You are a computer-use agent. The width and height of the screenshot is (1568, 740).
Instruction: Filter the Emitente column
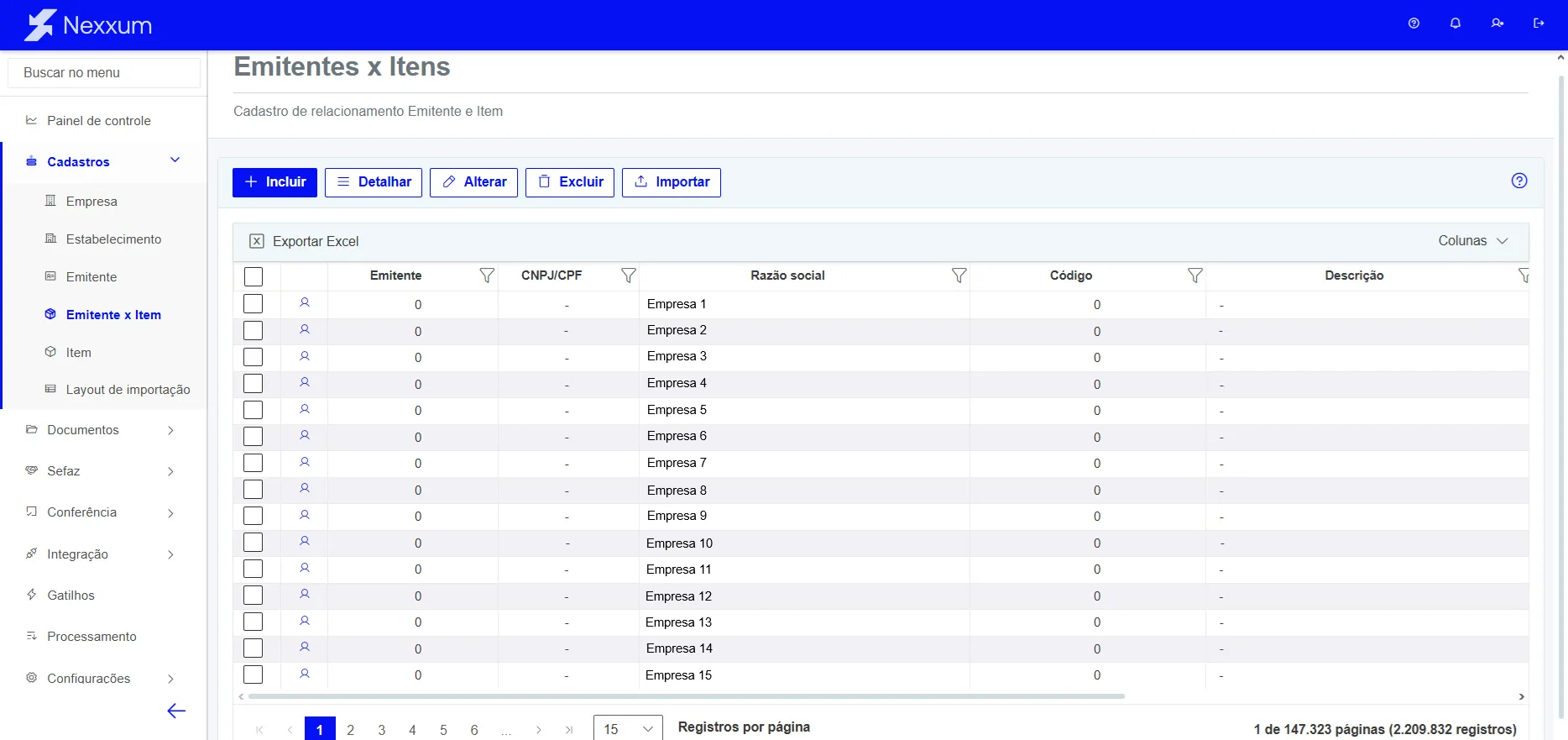[x=487, y=276]
